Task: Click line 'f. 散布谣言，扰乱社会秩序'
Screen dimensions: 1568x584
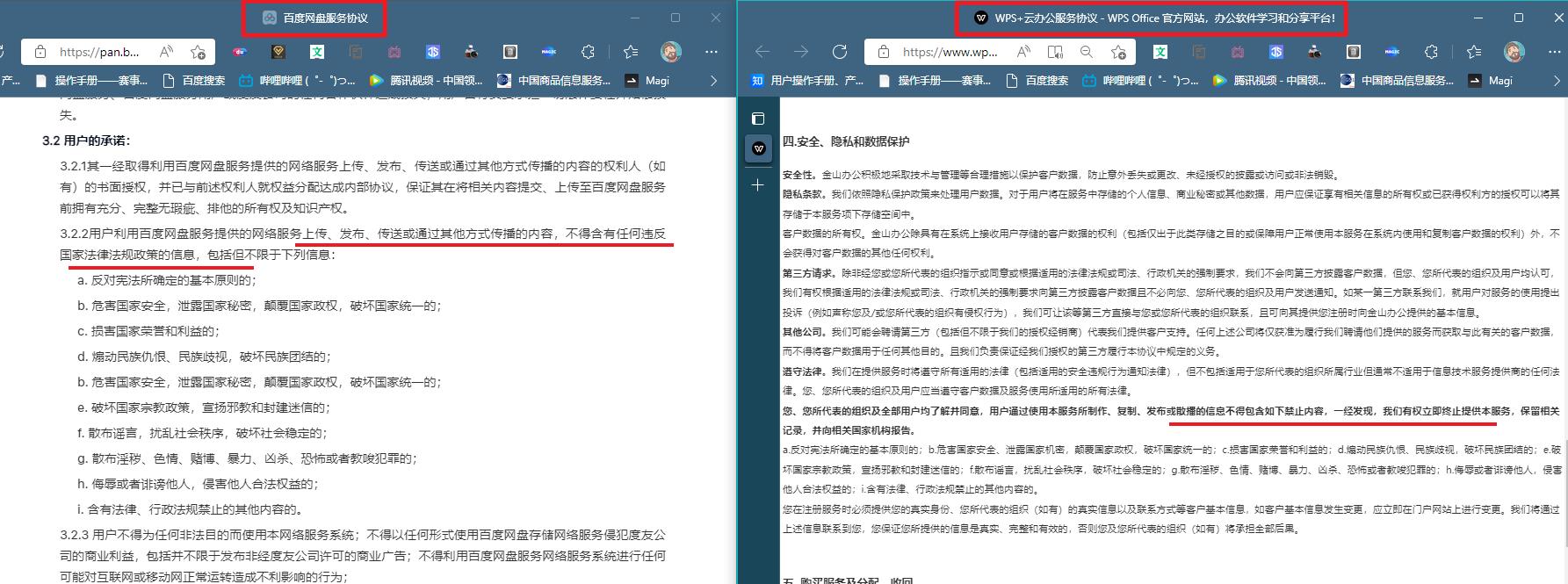Action: point(202,433)
